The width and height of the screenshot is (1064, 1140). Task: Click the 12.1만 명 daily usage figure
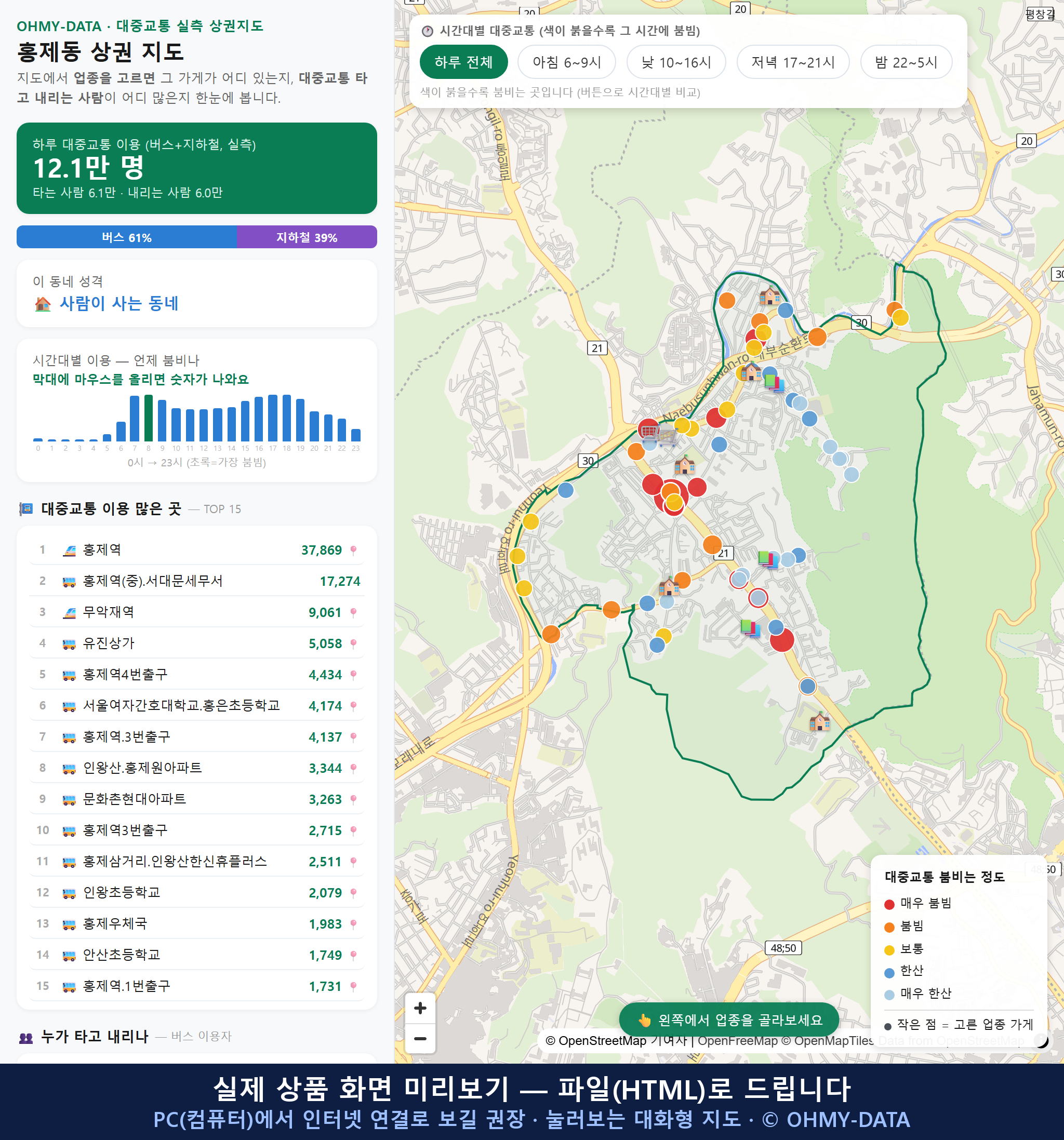[88, 167]
